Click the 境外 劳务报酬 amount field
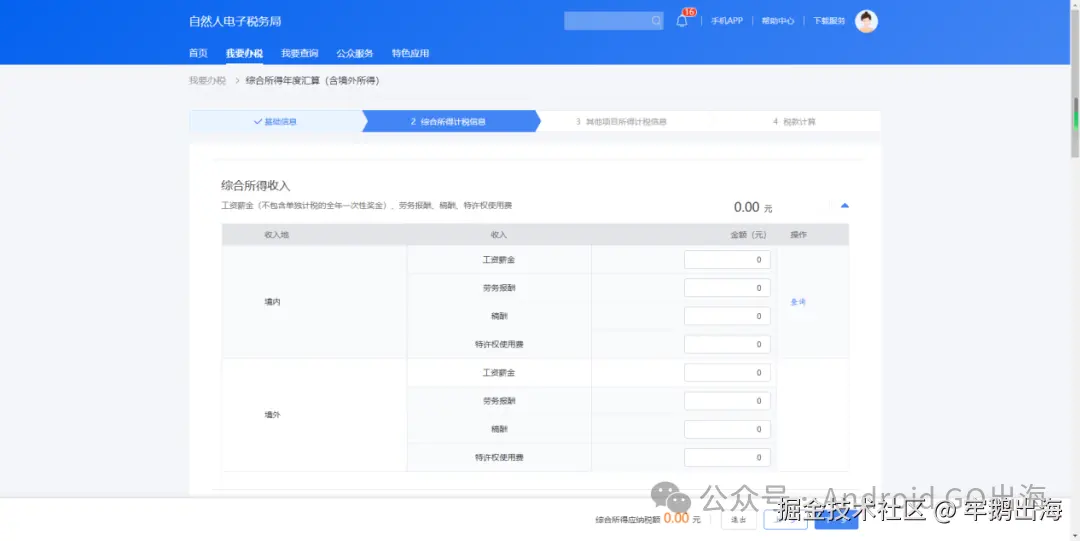 coord(727,401)
